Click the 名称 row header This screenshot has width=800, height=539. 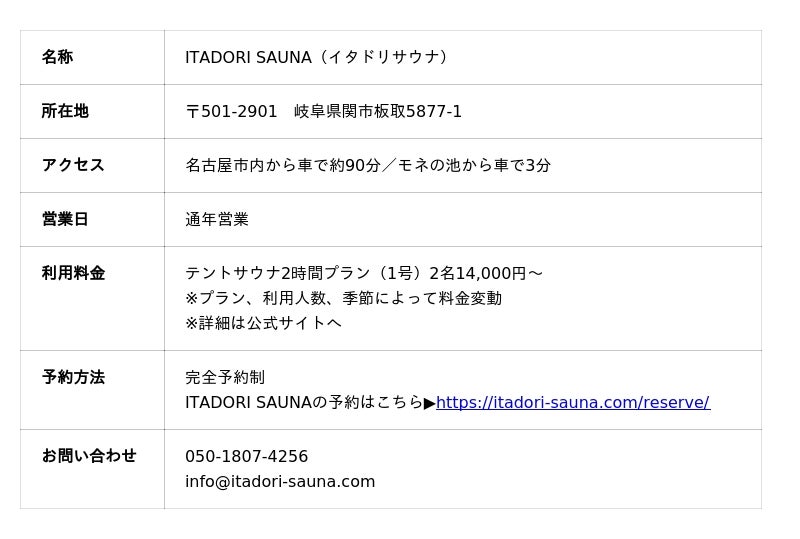click(57, 57)
